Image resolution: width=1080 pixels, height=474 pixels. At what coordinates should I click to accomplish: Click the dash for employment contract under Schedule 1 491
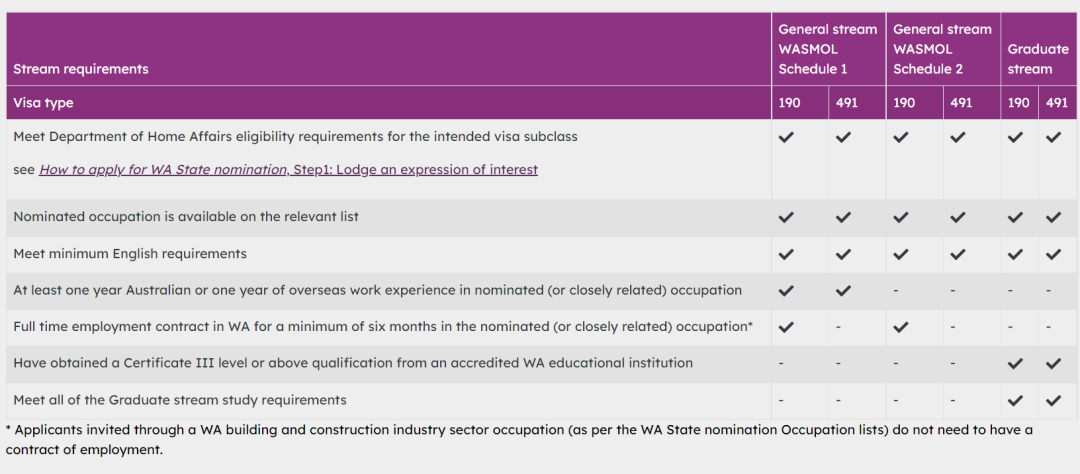(838, 327)
